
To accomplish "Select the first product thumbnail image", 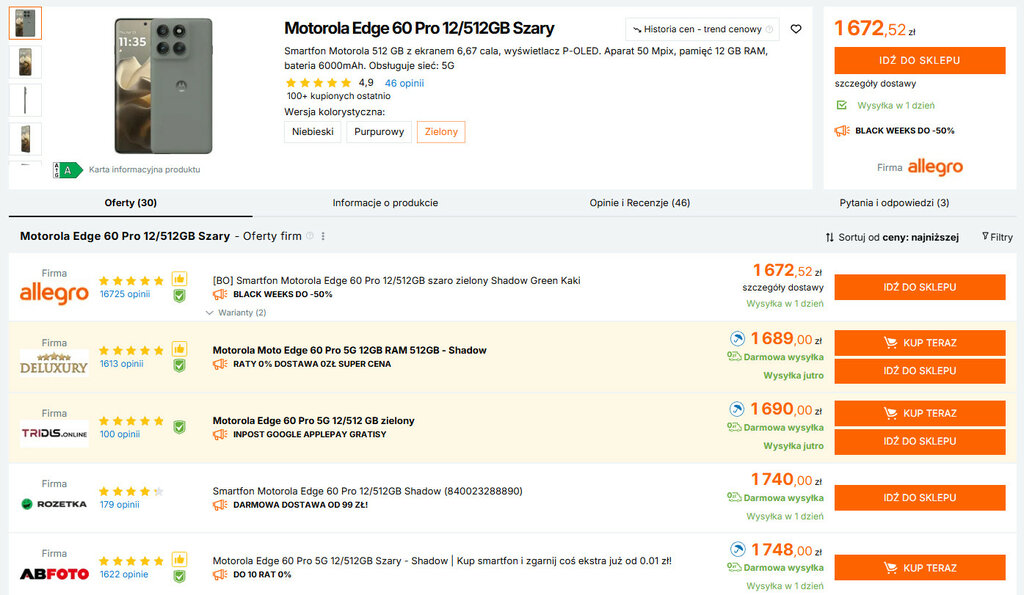I will [x=25, y=23].
